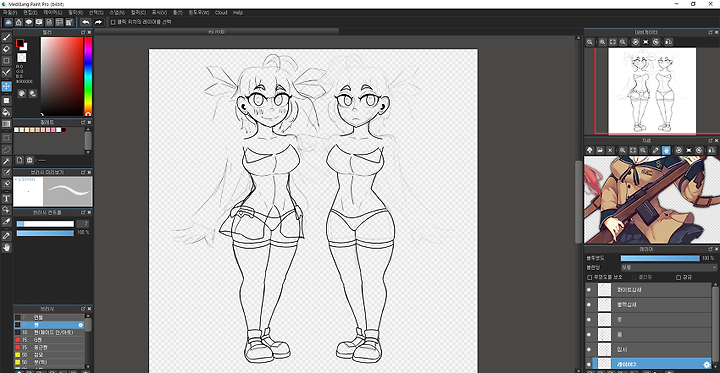
Task: Select the Hand tool in left toolbar
Action: click(x=6, y=248)
